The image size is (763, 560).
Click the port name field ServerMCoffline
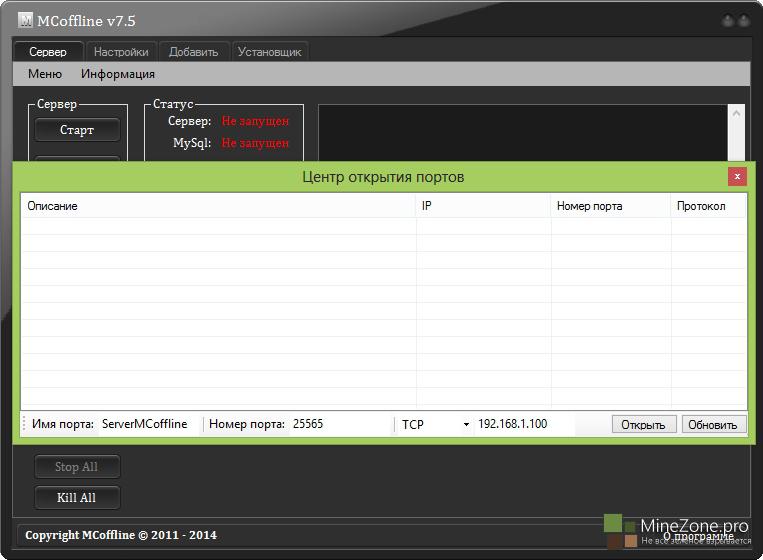[148, 425]
